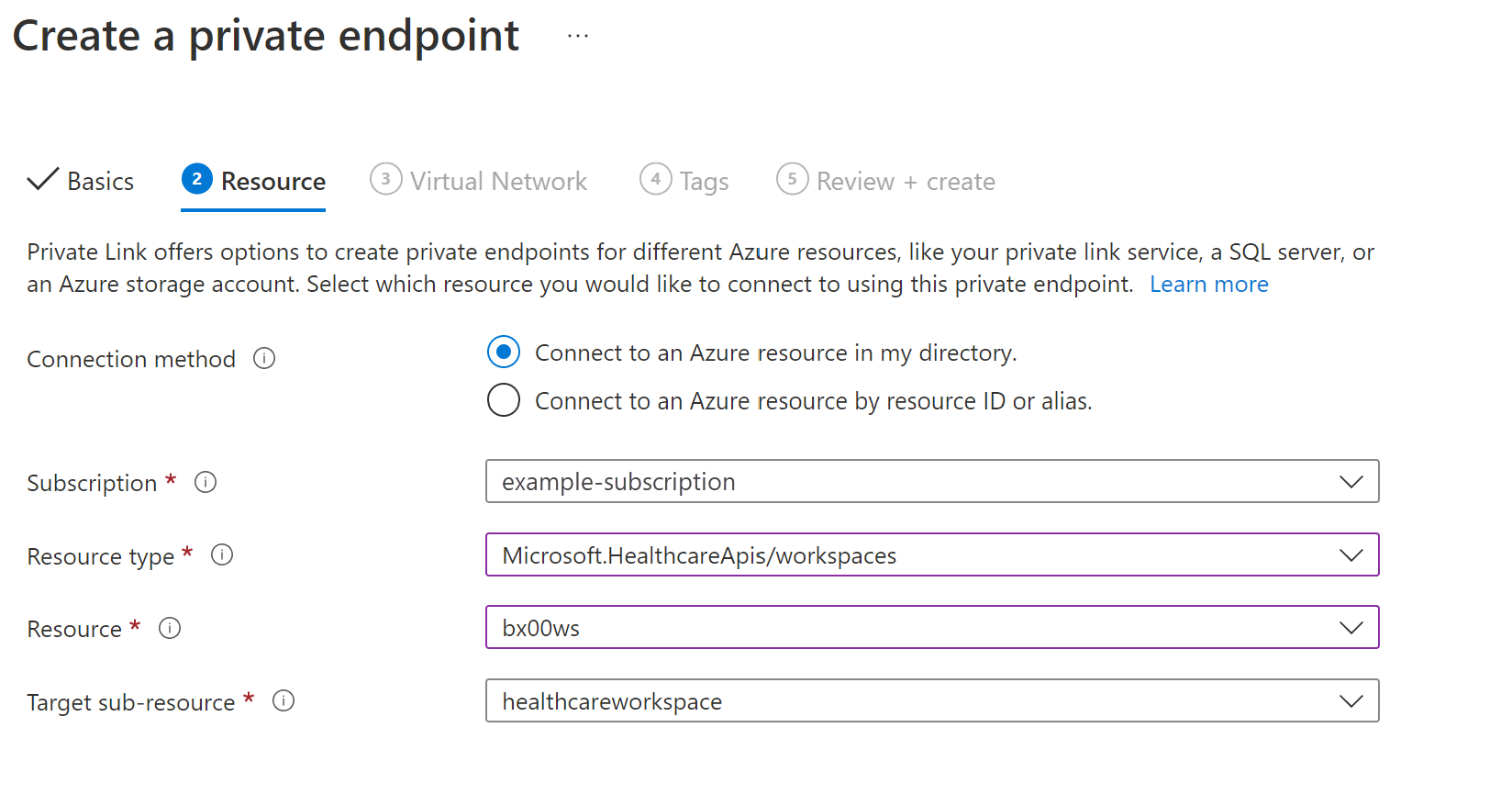This screenshot has height=806, width=1512.
Task: Open the Learn more link
Action: pyautogui.click(x=1209, y=285)
